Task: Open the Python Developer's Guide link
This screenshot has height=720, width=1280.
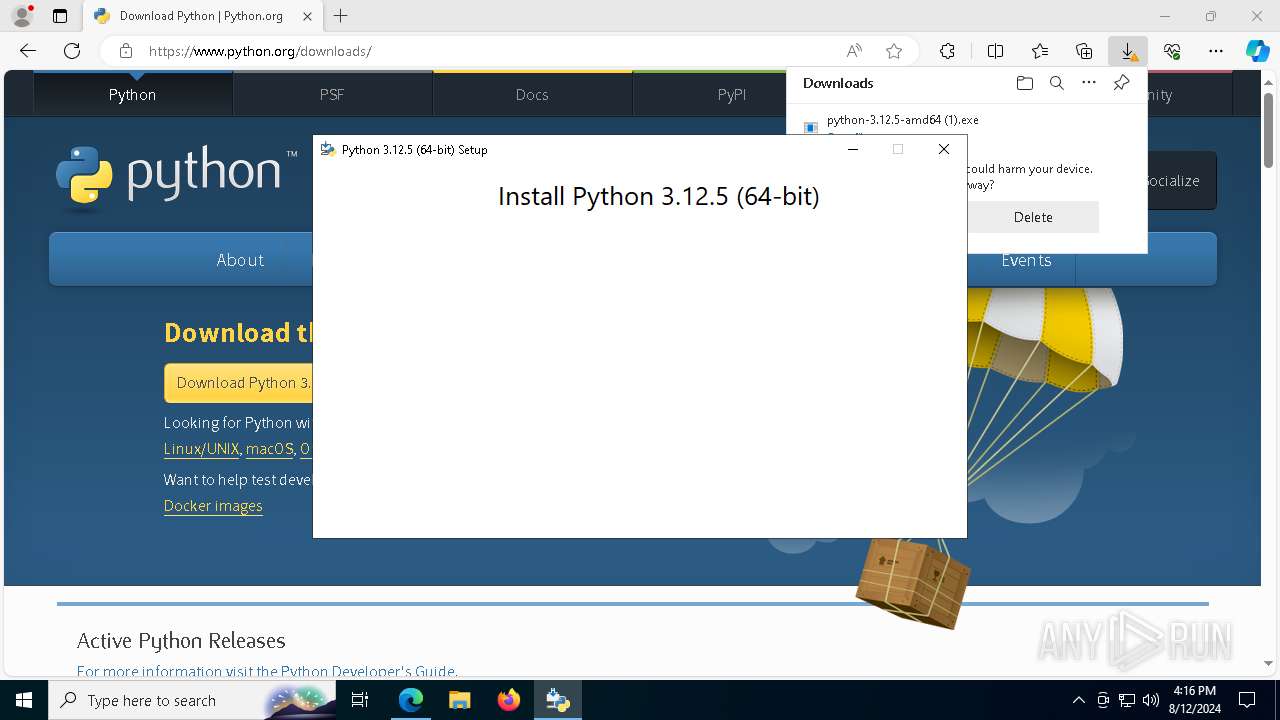Action: coord(368,671)
